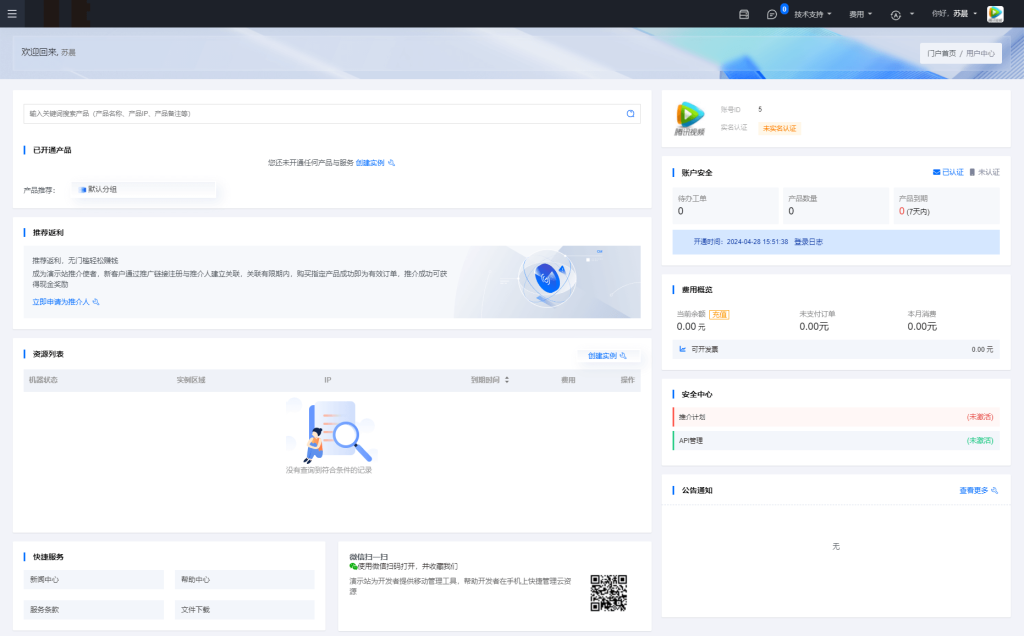This screenshot has width=1024, height=636.
Task: Open message notifications with the chat bubble icon
Action: pos(770,14)
